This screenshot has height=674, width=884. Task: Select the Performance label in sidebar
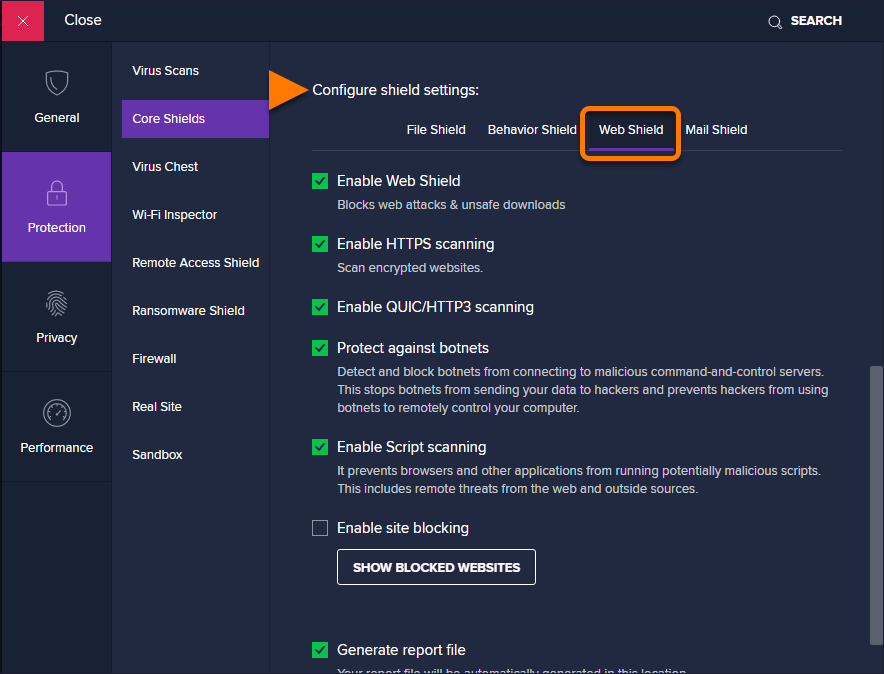(57, 447)
